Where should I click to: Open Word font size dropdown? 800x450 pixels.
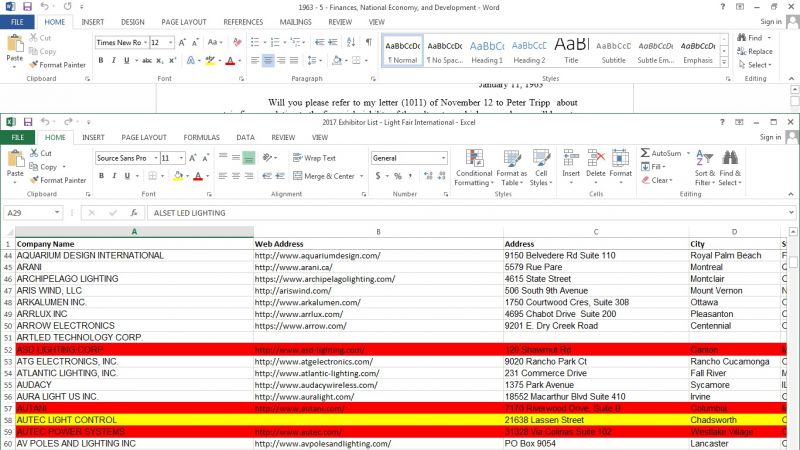click(x=170, y=42)
